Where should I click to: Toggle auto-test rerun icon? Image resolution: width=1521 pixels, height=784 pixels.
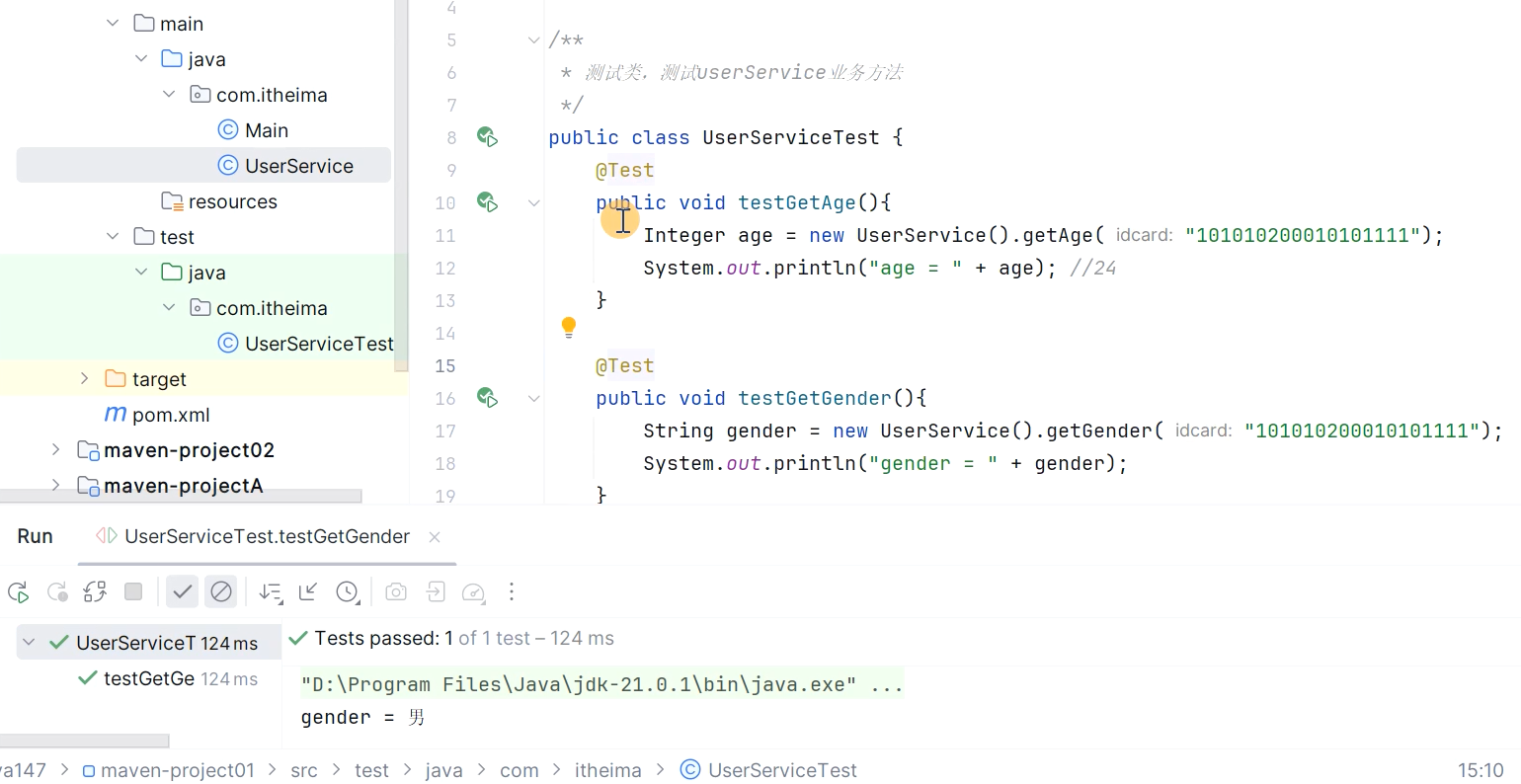(95, 592)
